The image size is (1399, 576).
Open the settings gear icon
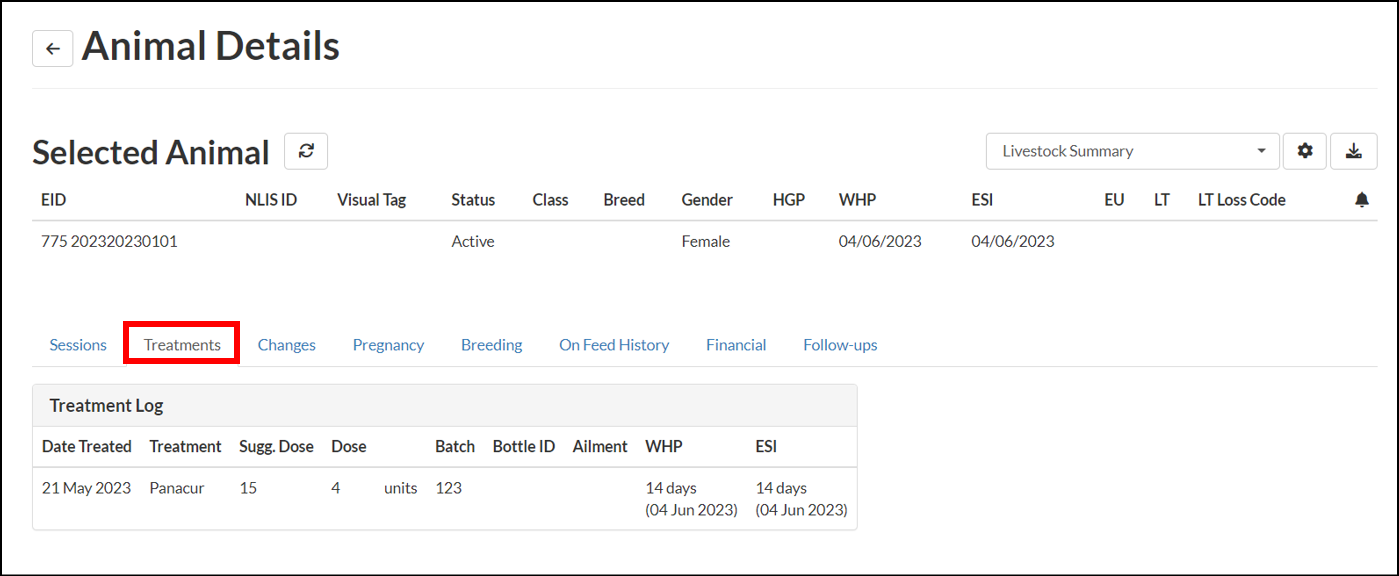(x=1305, y=151)
